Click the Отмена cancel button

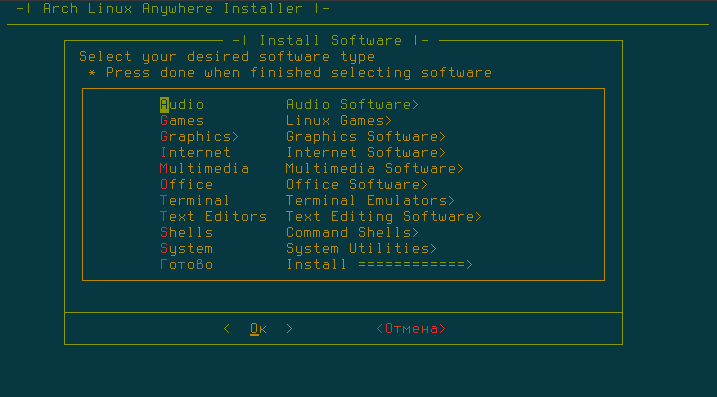click(x=411, y=329)
